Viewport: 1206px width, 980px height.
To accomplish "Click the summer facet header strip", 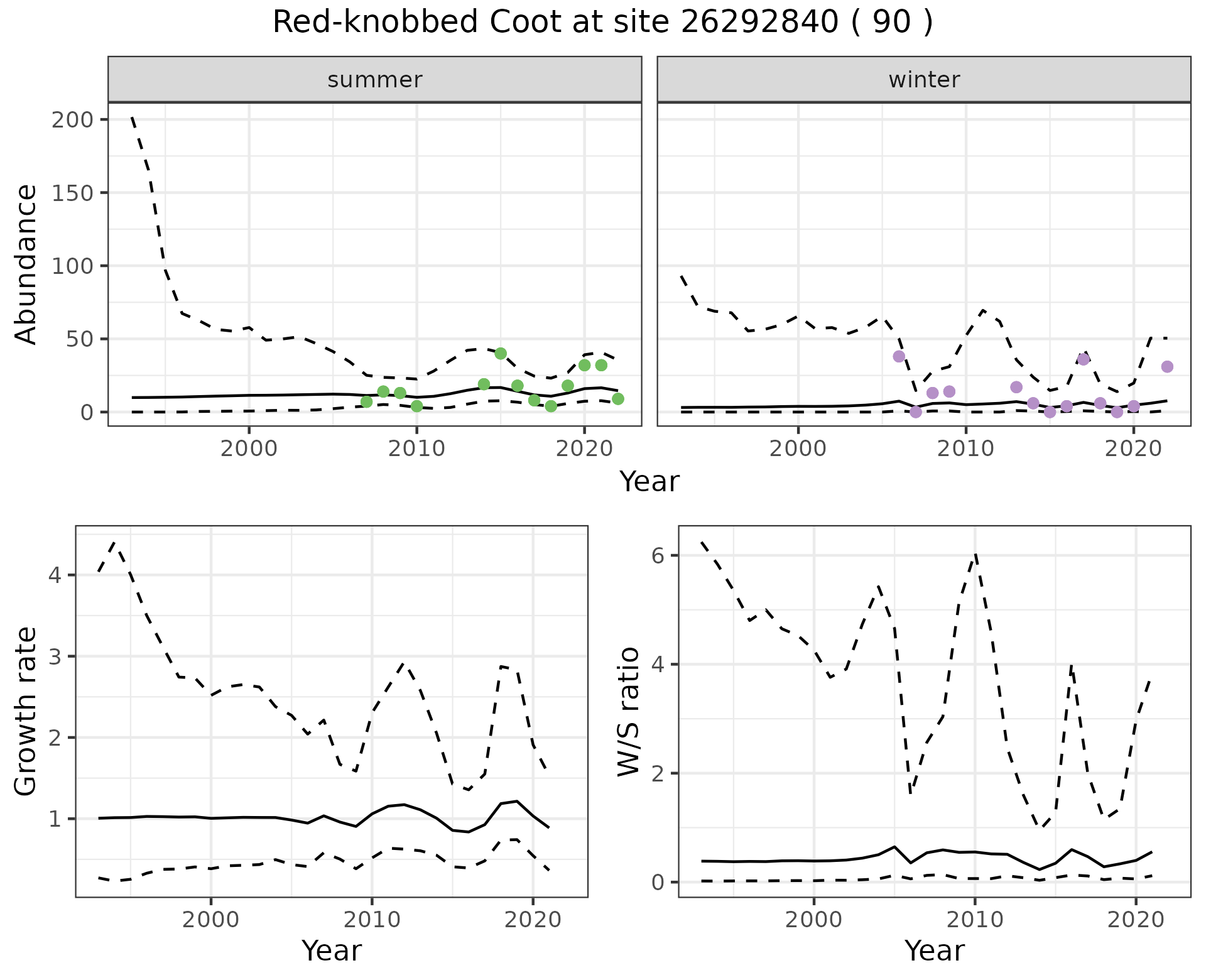I will click(x=374, y=80).
